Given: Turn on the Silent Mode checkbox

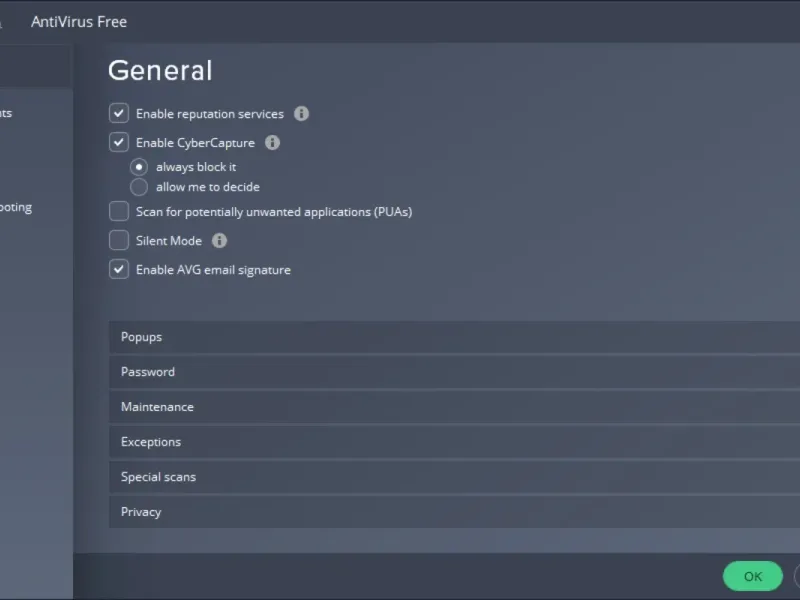Looking at the screenshot, I should pyautogui.click(x=119, y=241).
